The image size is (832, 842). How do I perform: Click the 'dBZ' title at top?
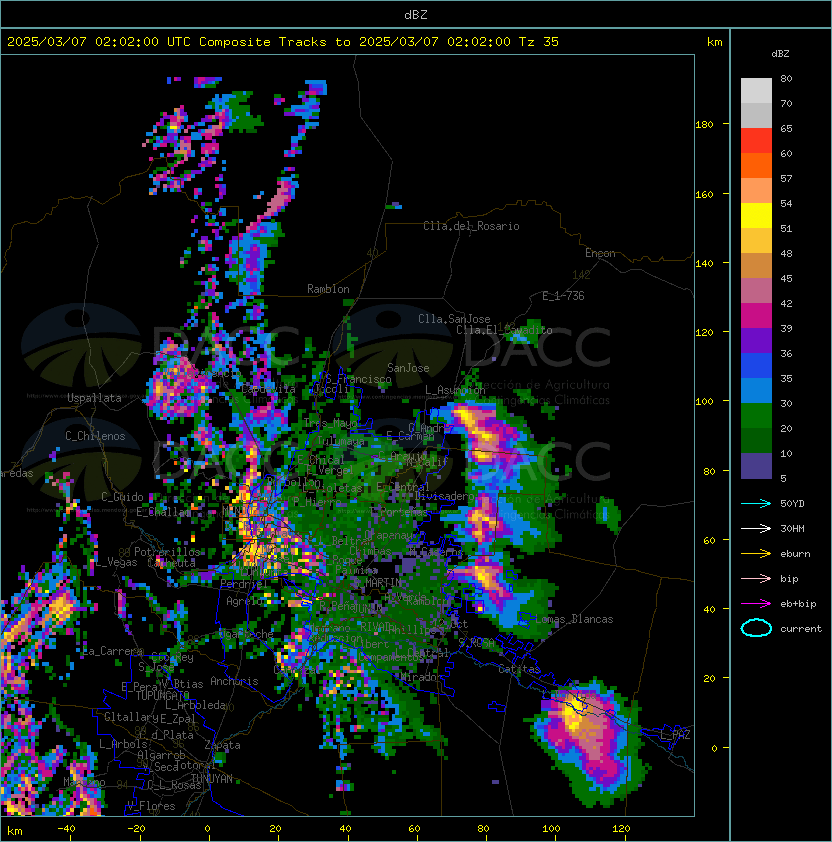pyautogui.click(x=416, y=15)
